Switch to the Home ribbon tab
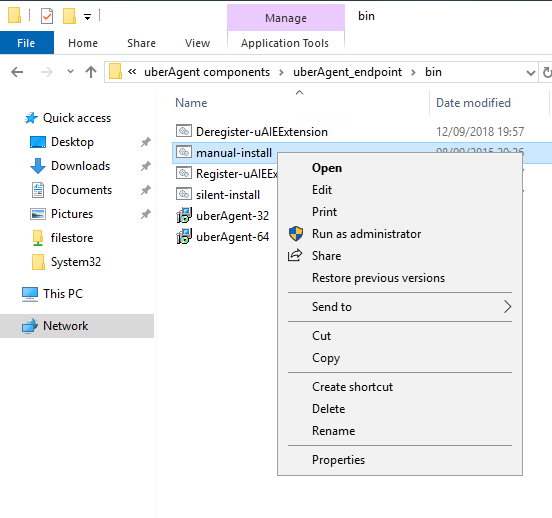Image resolution: width=552 pixels, height=518 pixels. click(83, 43)
